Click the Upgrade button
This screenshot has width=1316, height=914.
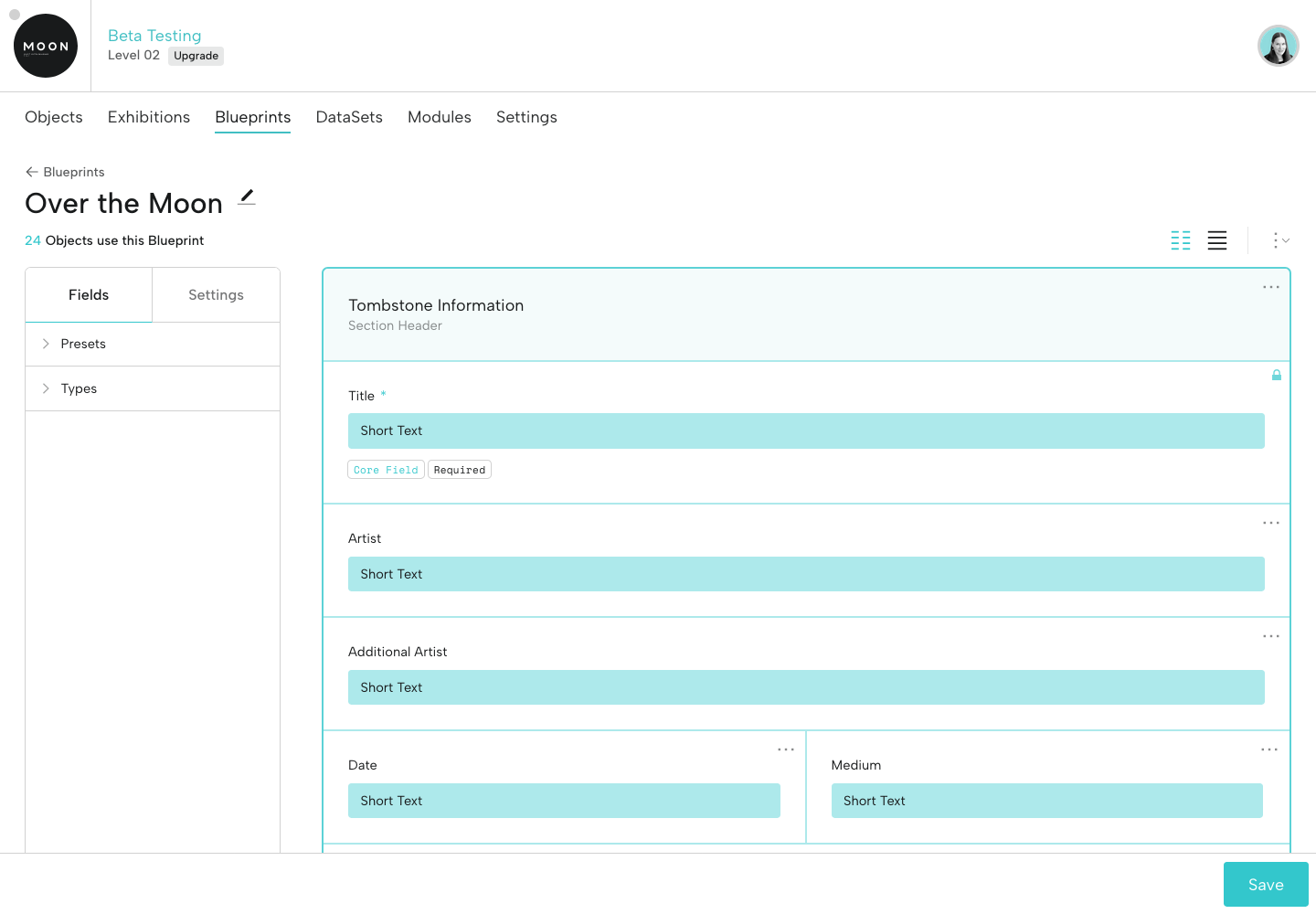click(x=196, y=56)
